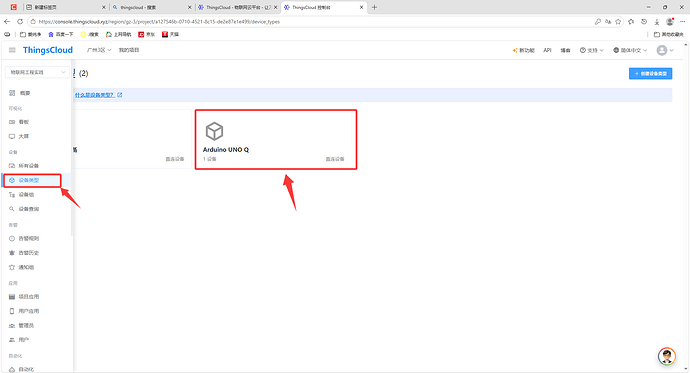
Task: Click the browser back arrow
Action: point(7,22)
